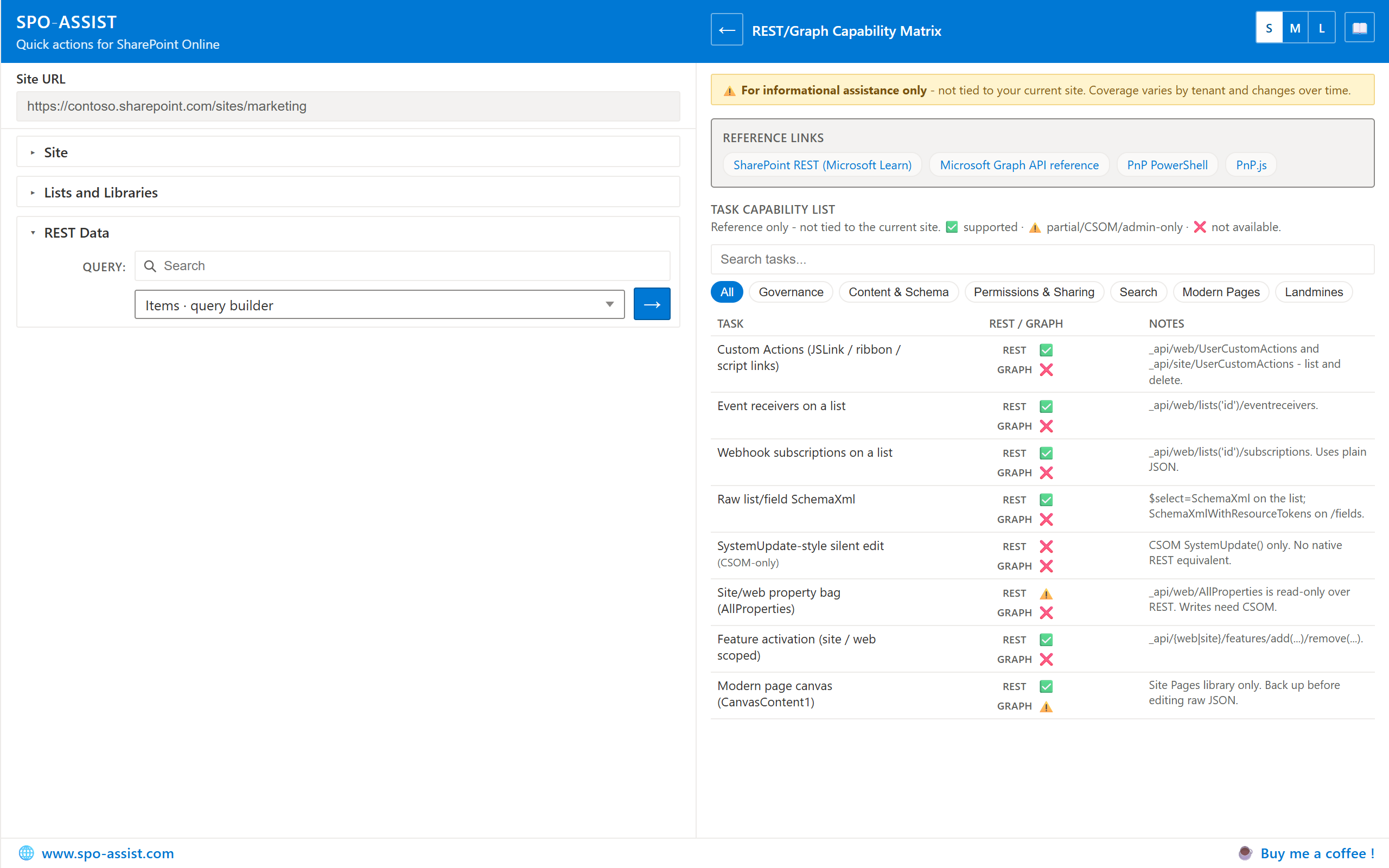Click GRAPH red cross for SystemUpdate-style silent edit
This screenshot has width=1389, height=868.
click(x=1046, y=565)
